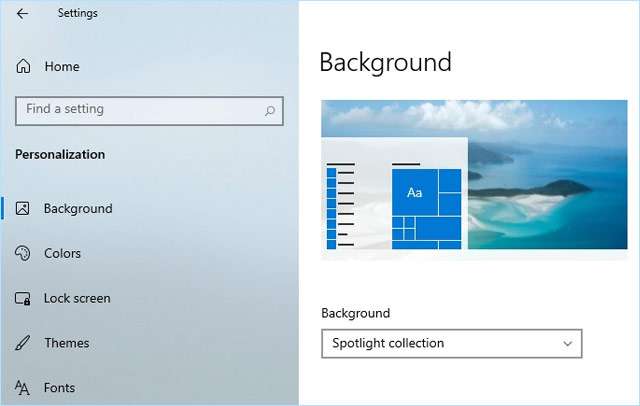Click the Lock screen monitor icon
Viewport: 640px width, 406px height.
tap(22, 298)
